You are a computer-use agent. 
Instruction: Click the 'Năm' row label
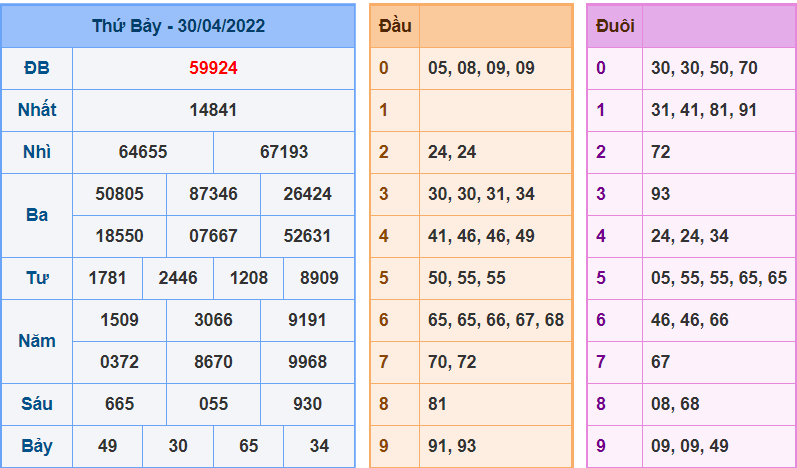[x=37, y=341]
